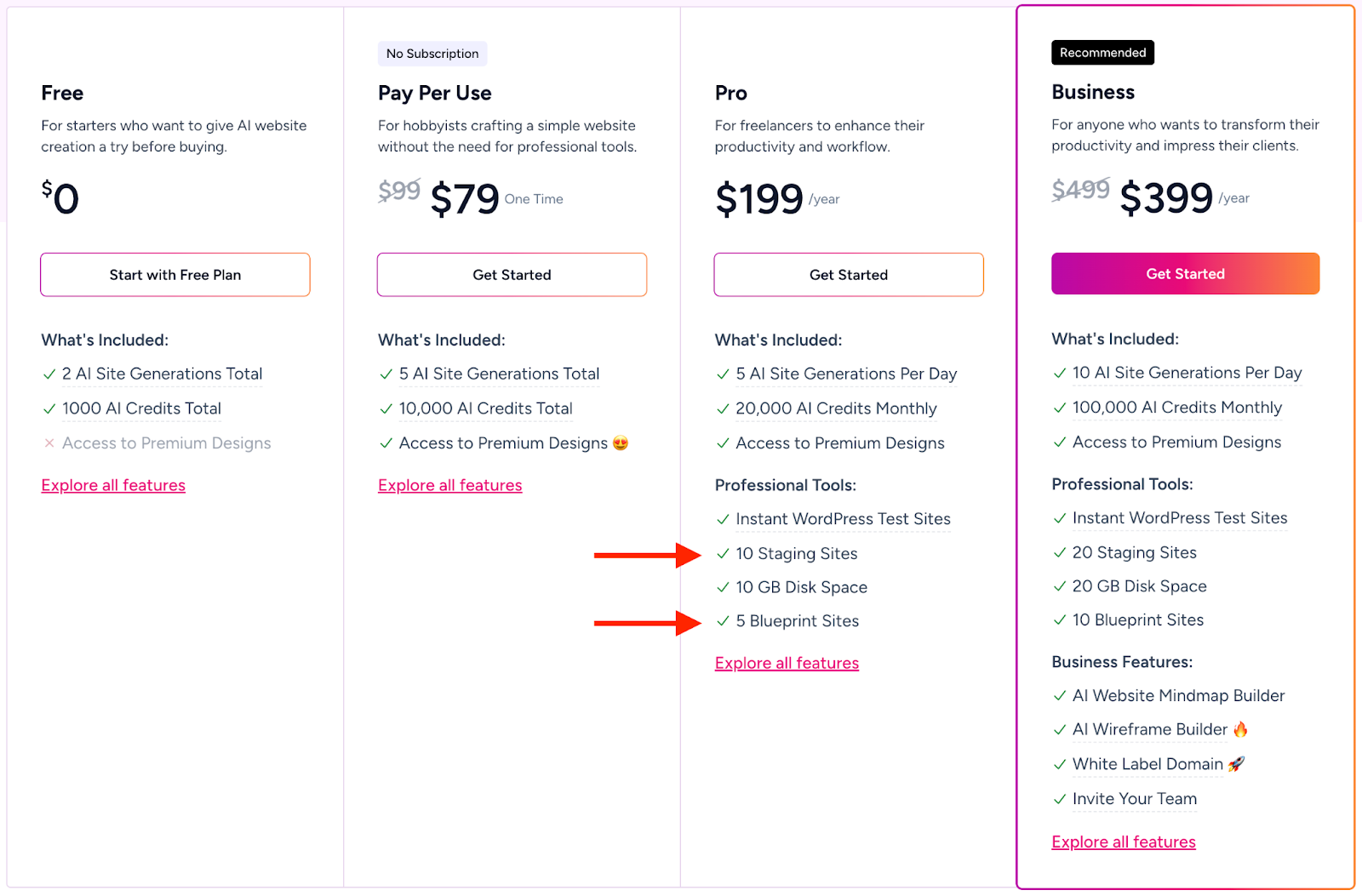
Task: Open Explore all features under the Pro plan
Action: pyautogui.click(x=786, y=663)
